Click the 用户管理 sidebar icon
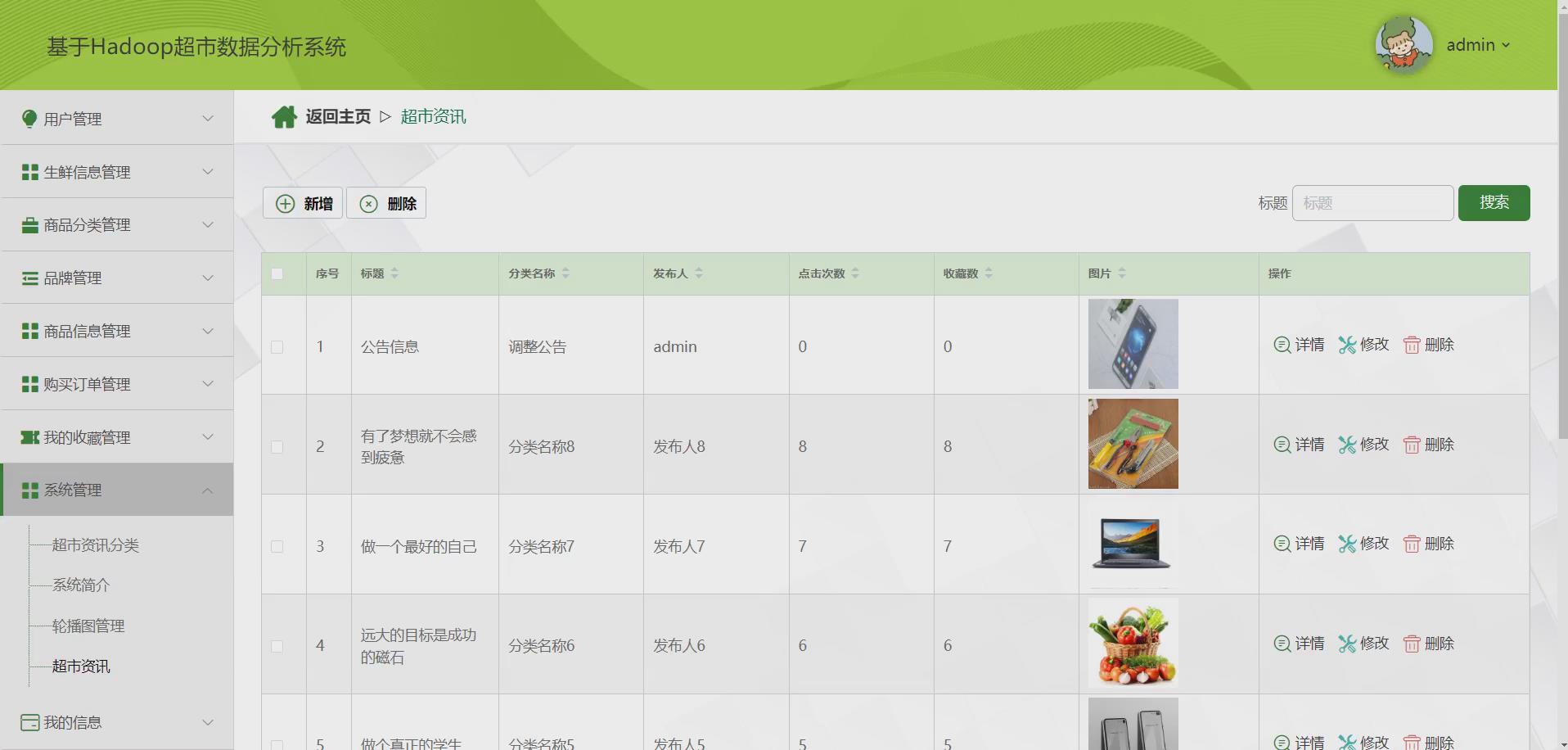 click(29, 119)
